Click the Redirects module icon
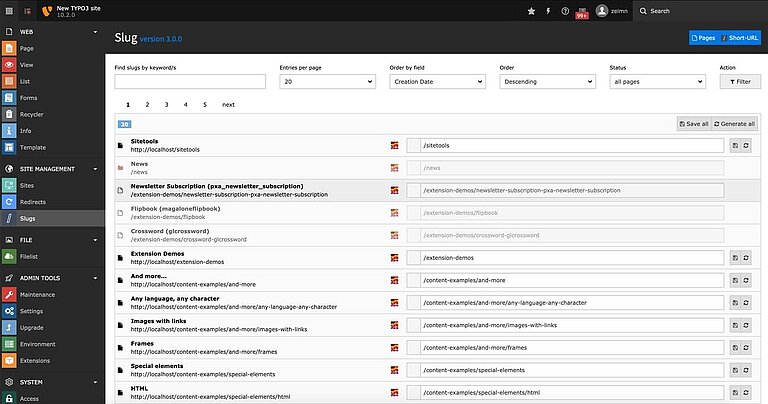This screenshot has width=768, height=404. (9, 201)
